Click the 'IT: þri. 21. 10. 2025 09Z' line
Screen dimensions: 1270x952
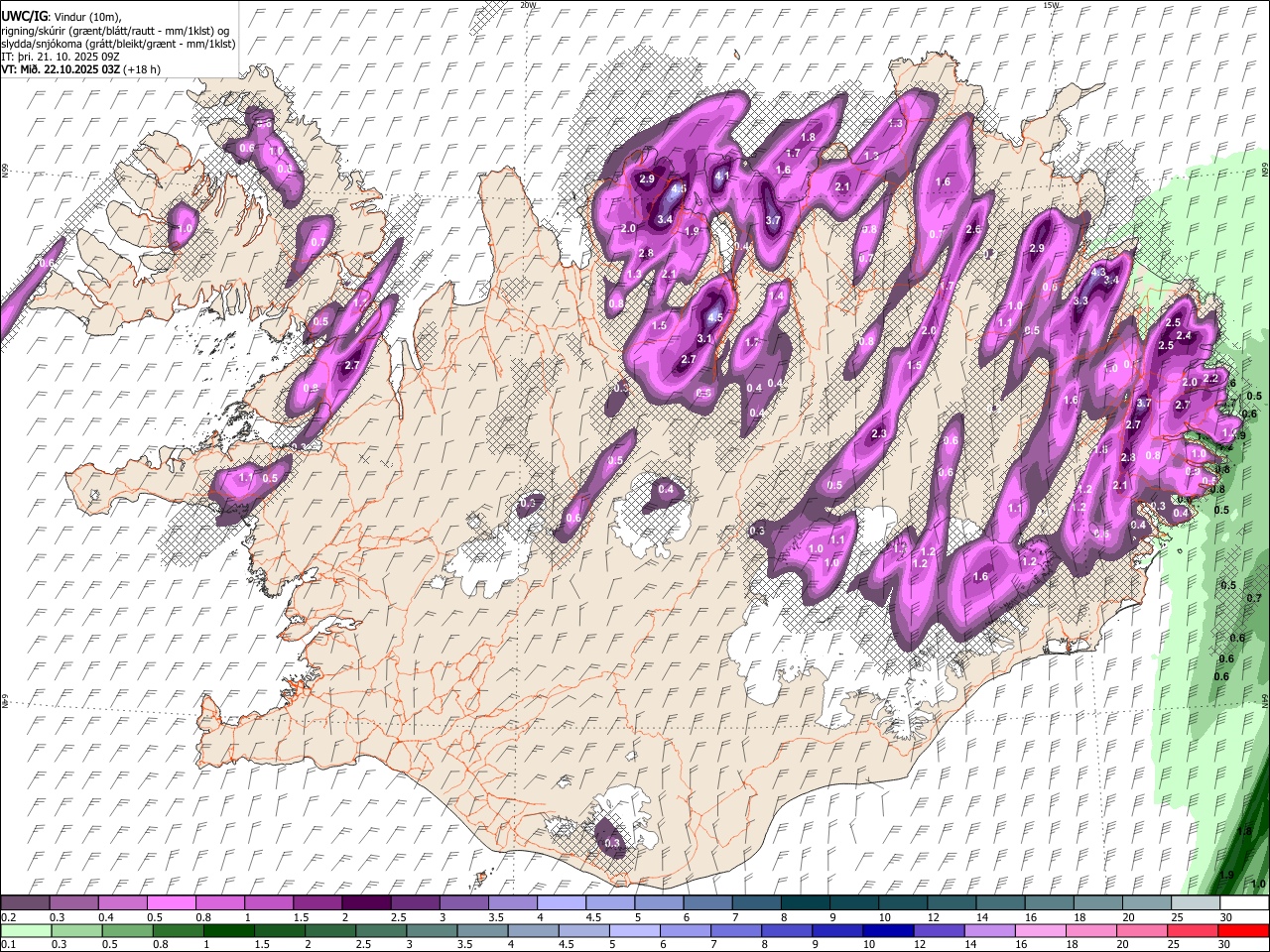[x=60, y=57]
